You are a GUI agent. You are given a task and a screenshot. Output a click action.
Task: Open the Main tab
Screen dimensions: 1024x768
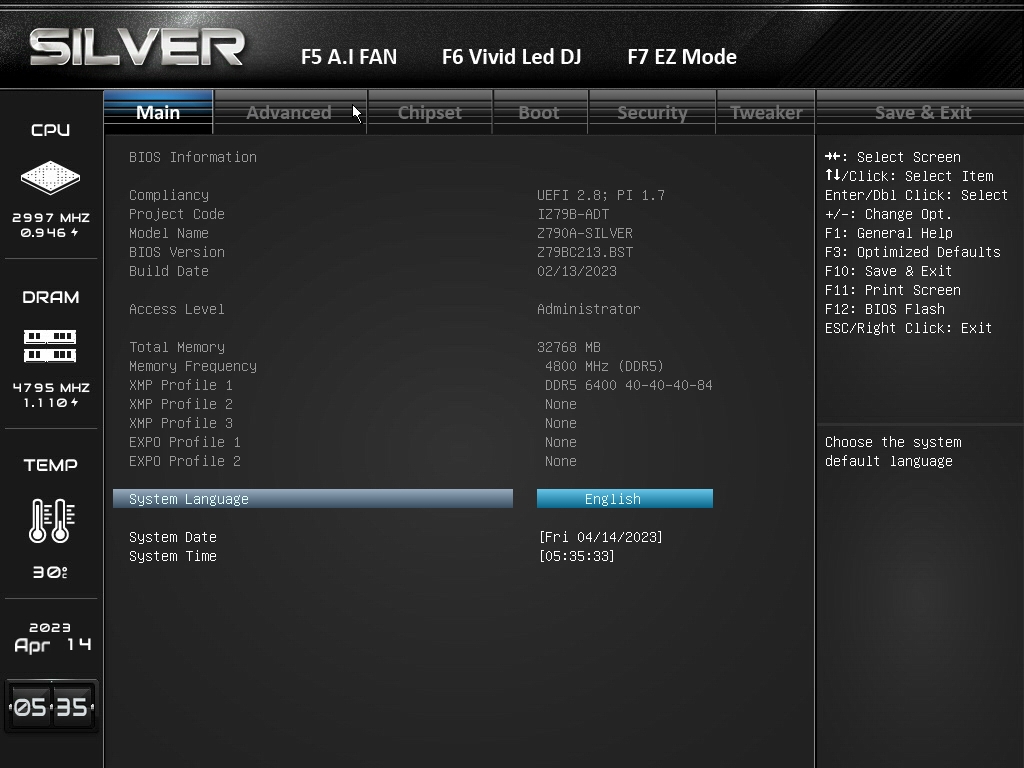click(158, 112)
